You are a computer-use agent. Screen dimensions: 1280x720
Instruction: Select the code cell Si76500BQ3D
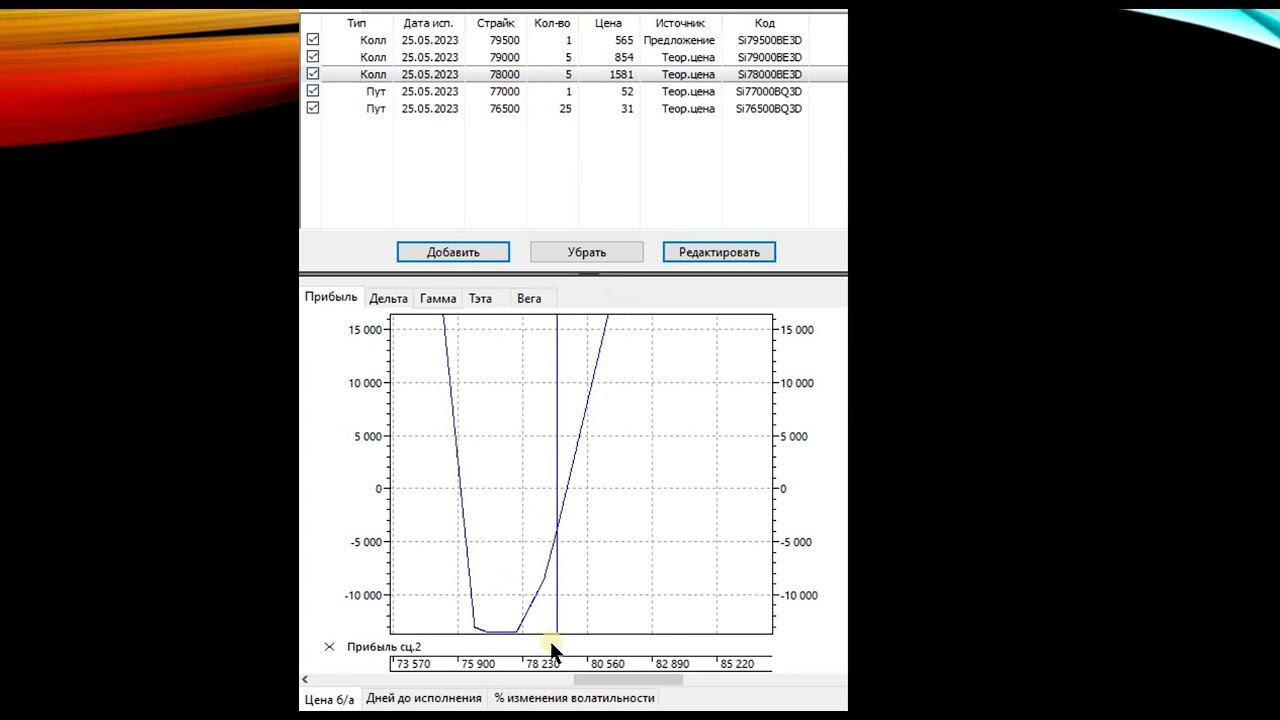769,108
